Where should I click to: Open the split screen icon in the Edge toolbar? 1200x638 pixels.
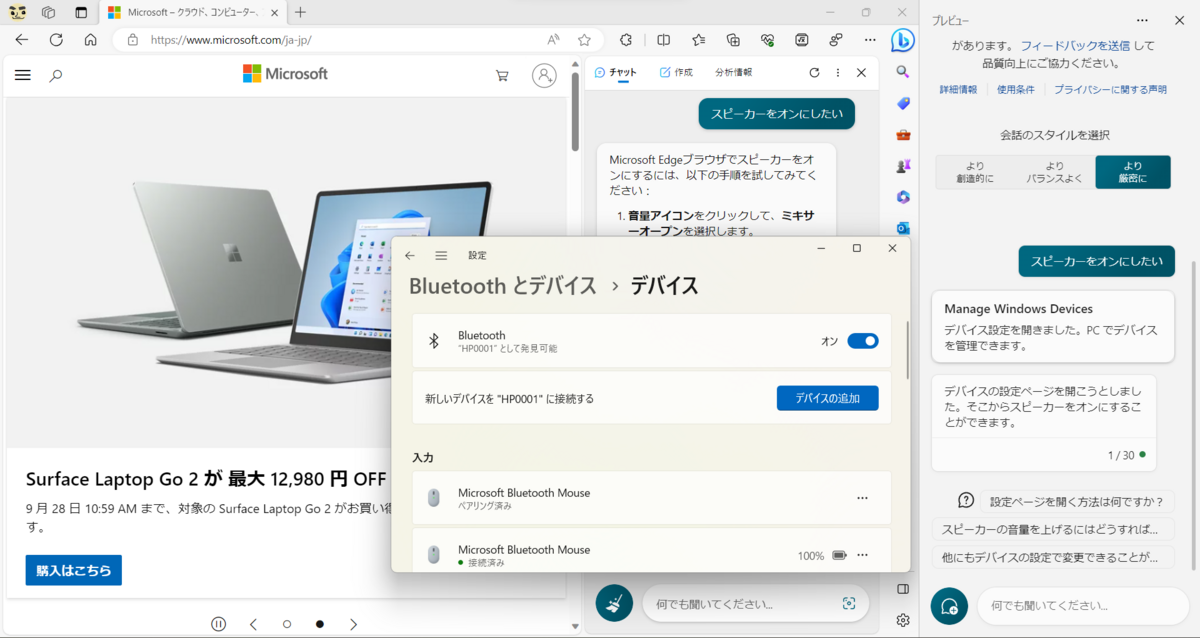663,40
